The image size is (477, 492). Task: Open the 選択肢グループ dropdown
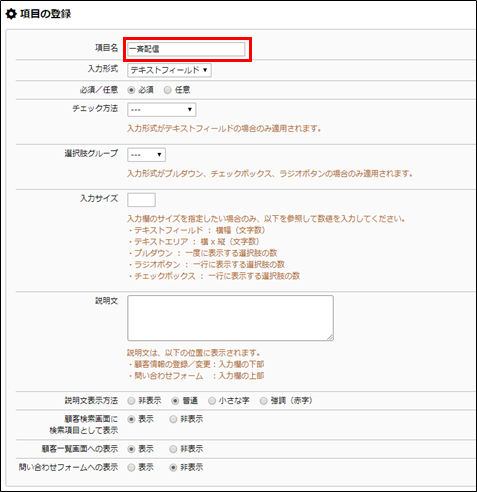[x=146, y=155]
